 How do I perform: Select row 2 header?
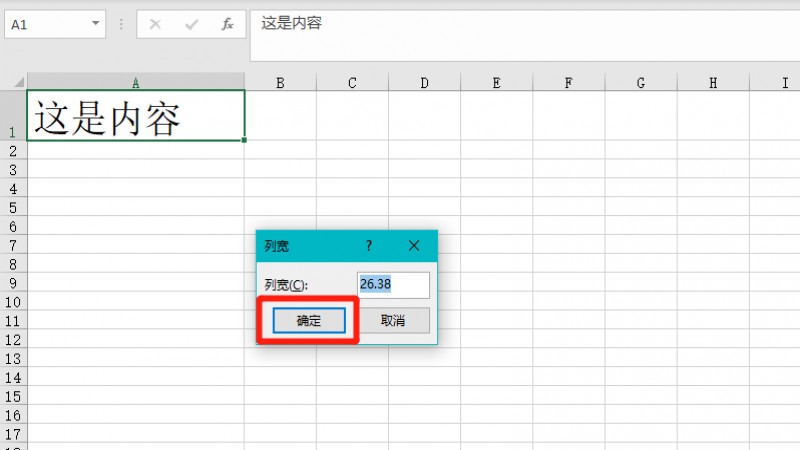[13, 151]
